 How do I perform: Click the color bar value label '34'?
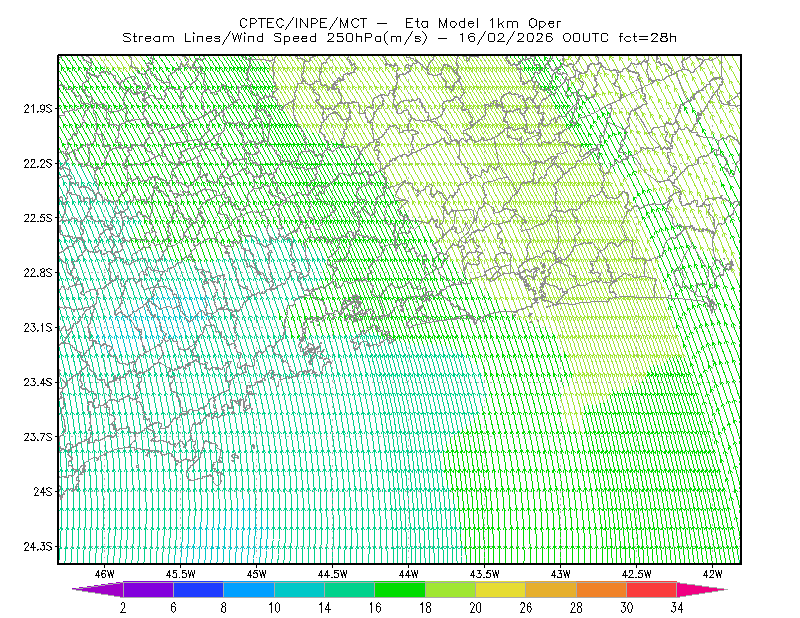677,608
